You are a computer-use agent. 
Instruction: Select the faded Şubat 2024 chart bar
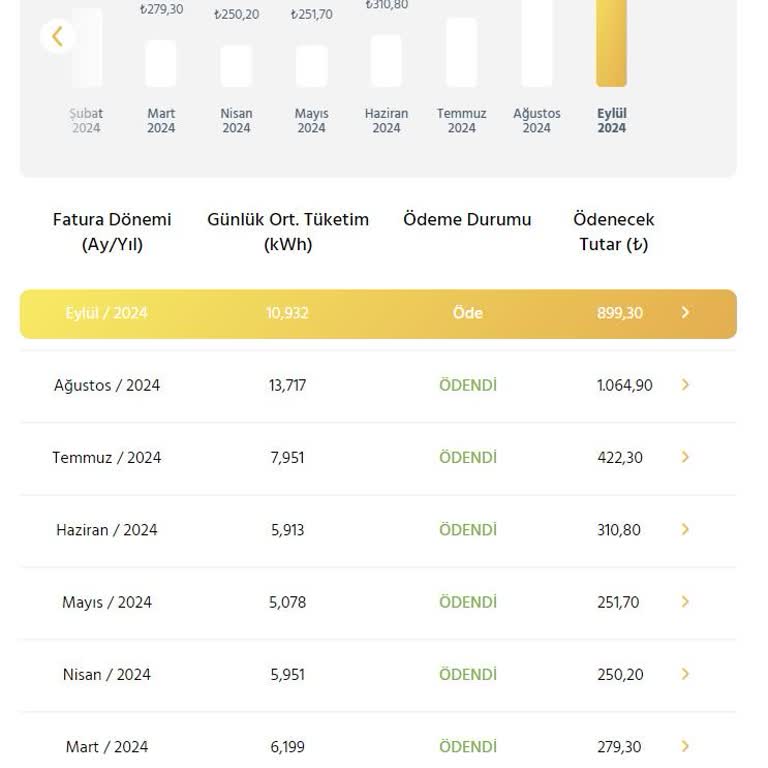87,48
